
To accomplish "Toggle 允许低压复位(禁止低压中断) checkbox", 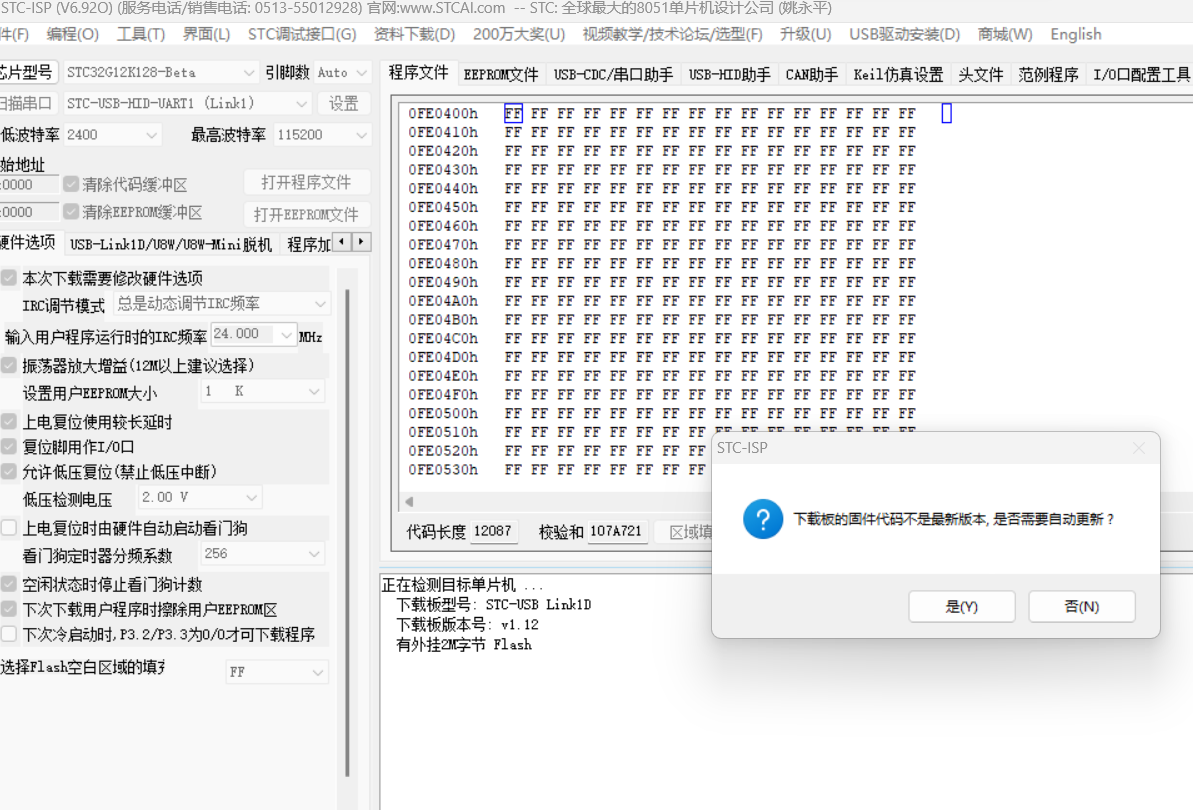I will click(9, 472).
